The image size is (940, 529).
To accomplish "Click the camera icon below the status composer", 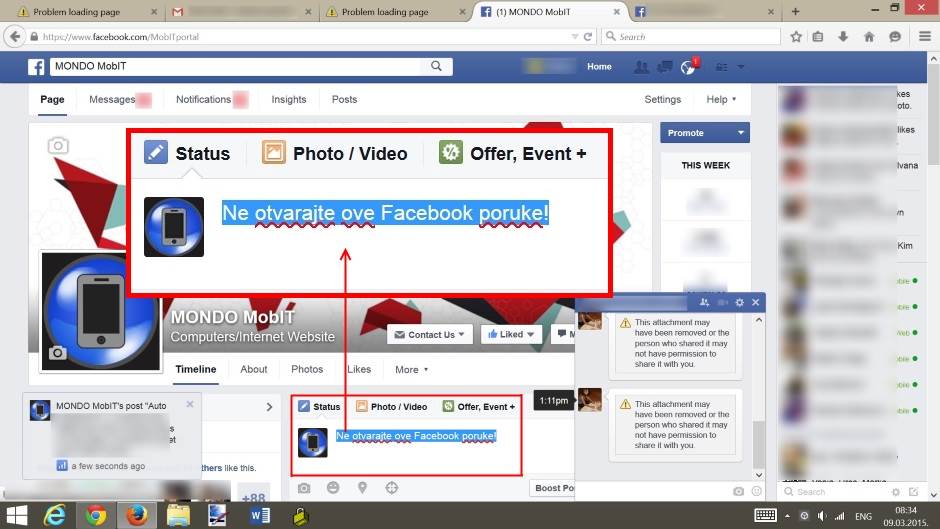I will coord(304,488).
